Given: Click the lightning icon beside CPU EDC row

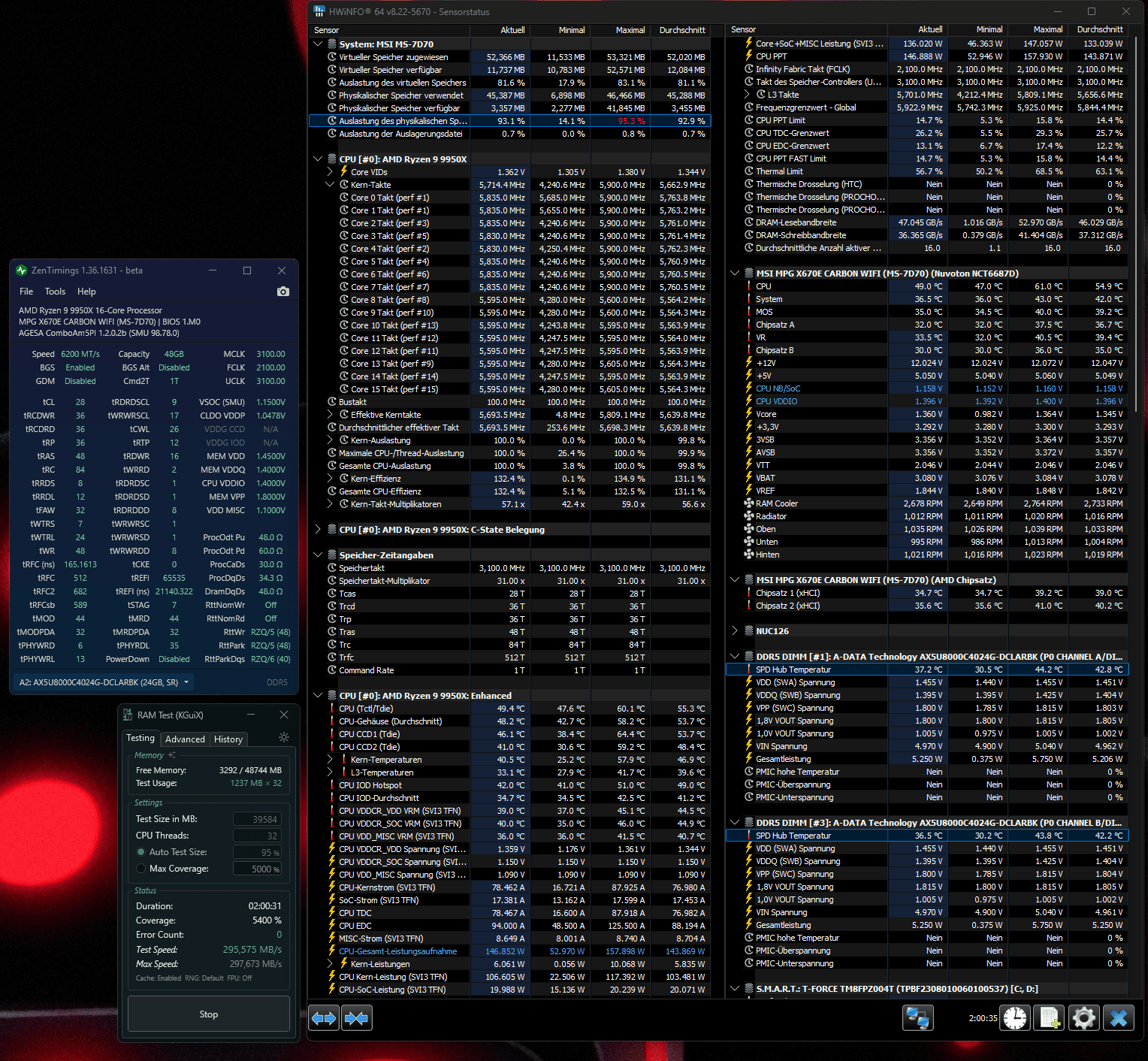Looking at the screenshot, I should [332, 926].
